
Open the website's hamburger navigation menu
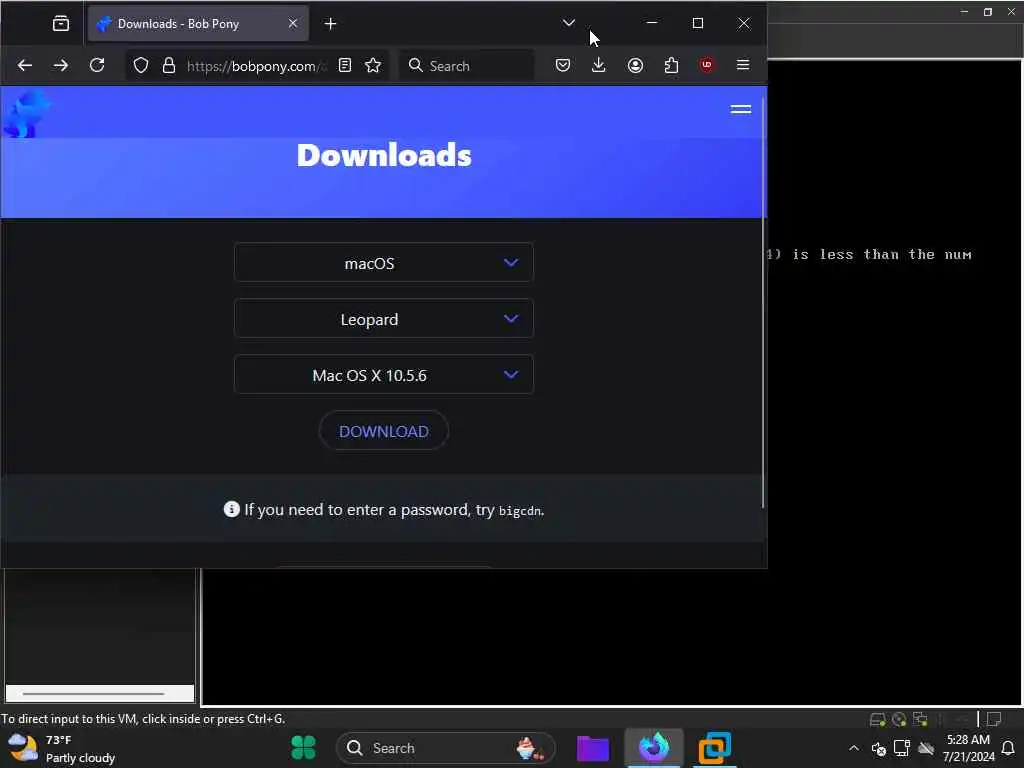point(741,110)
